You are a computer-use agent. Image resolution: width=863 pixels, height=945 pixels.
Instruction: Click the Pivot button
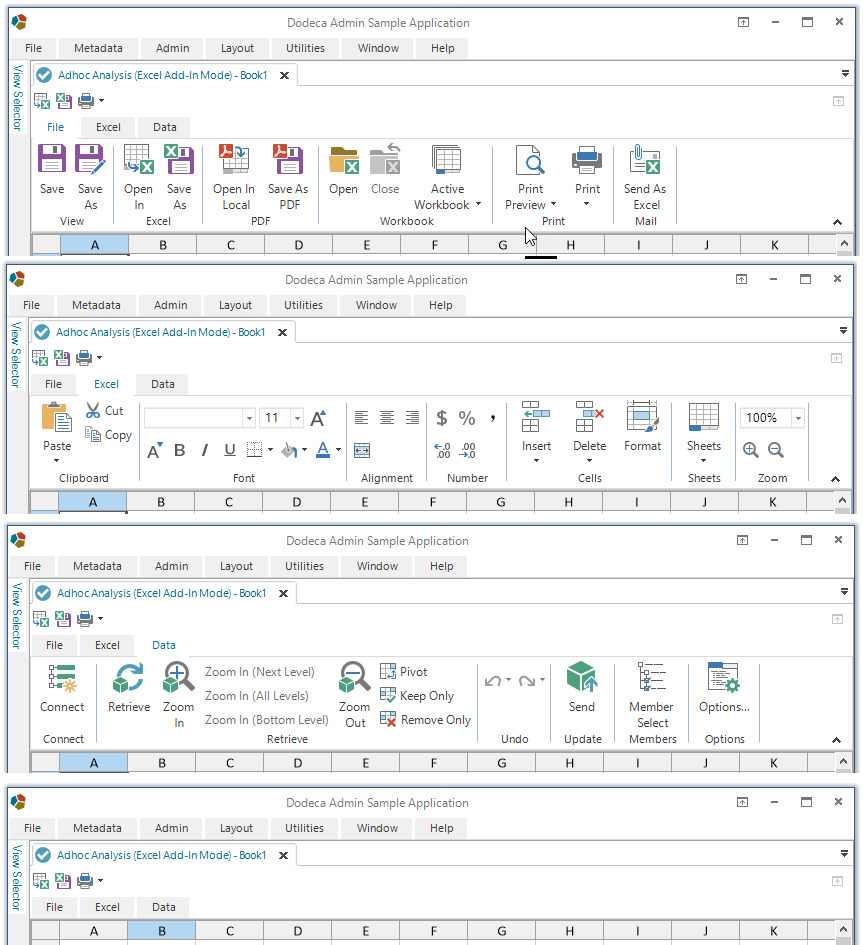coord(404,671)
